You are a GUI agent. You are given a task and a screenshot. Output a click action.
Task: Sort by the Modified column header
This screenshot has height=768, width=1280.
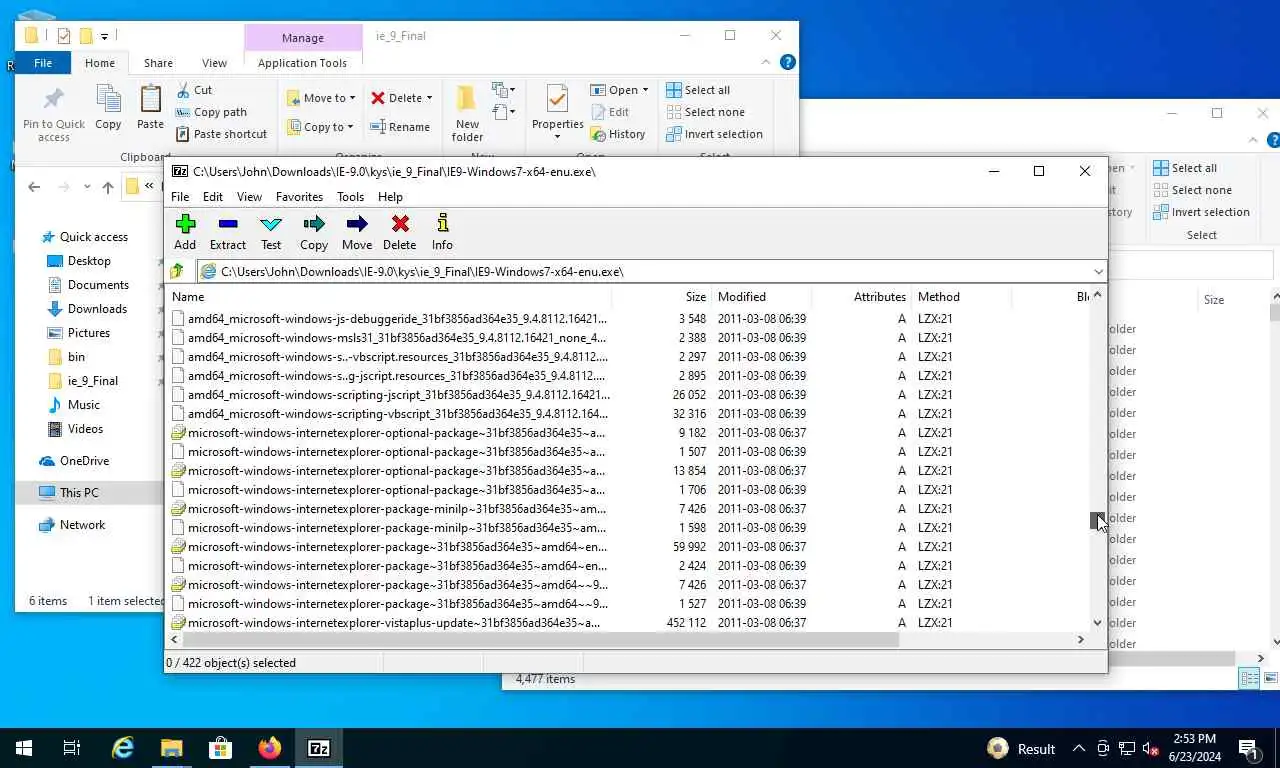point(761,297)
